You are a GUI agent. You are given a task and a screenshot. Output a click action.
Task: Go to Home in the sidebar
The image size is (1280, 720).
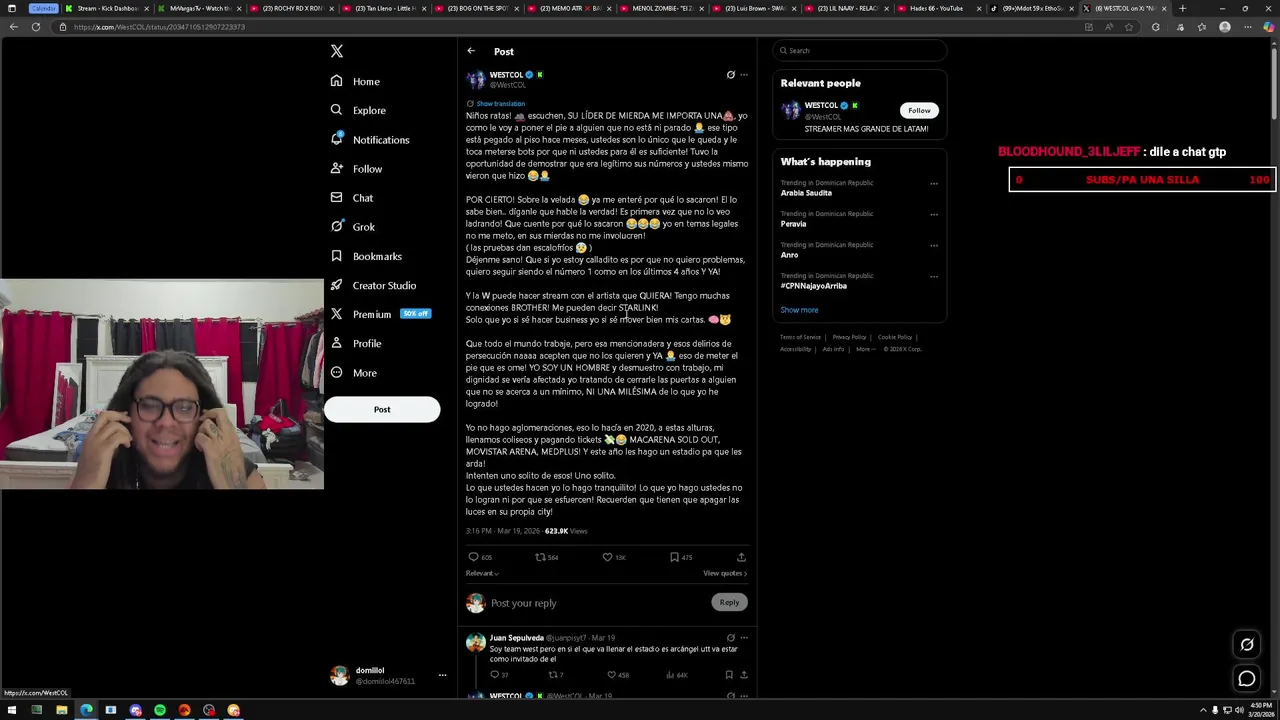pyautogui.click(x=355, y=81)
